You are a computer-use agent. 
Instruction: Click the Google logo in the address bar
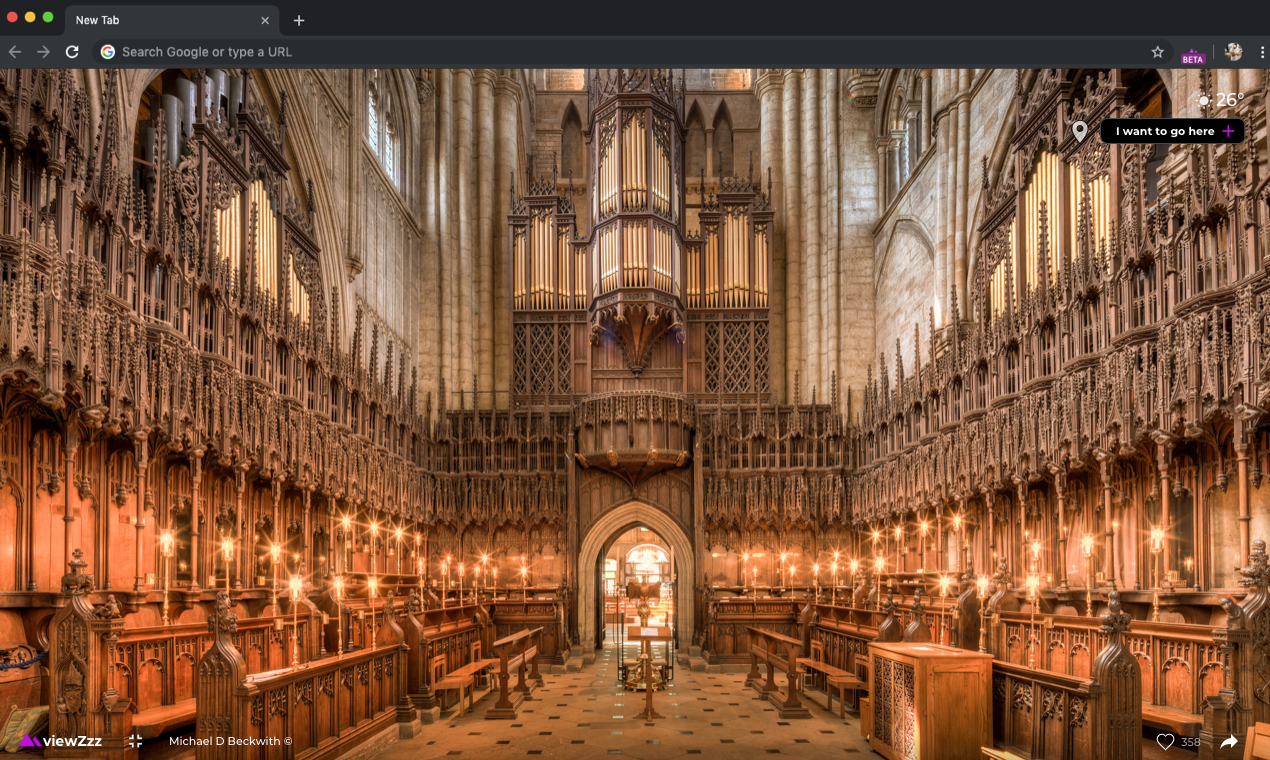pos(107,52)
